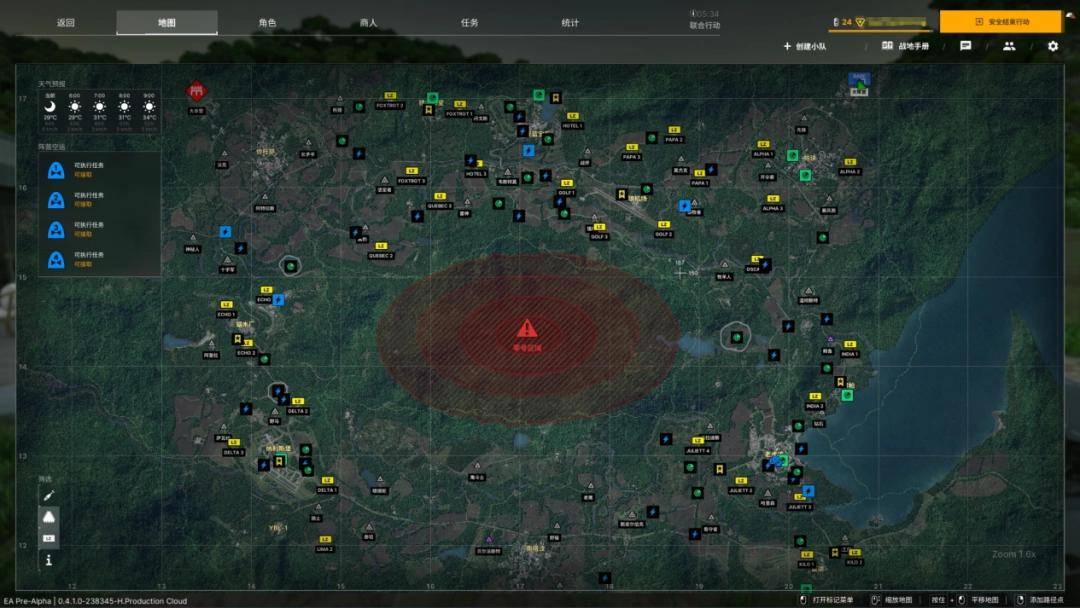The image size is (1080, 608).
Task: Click the red warning triangle danger zone marker
Action: tap(526, 328)
